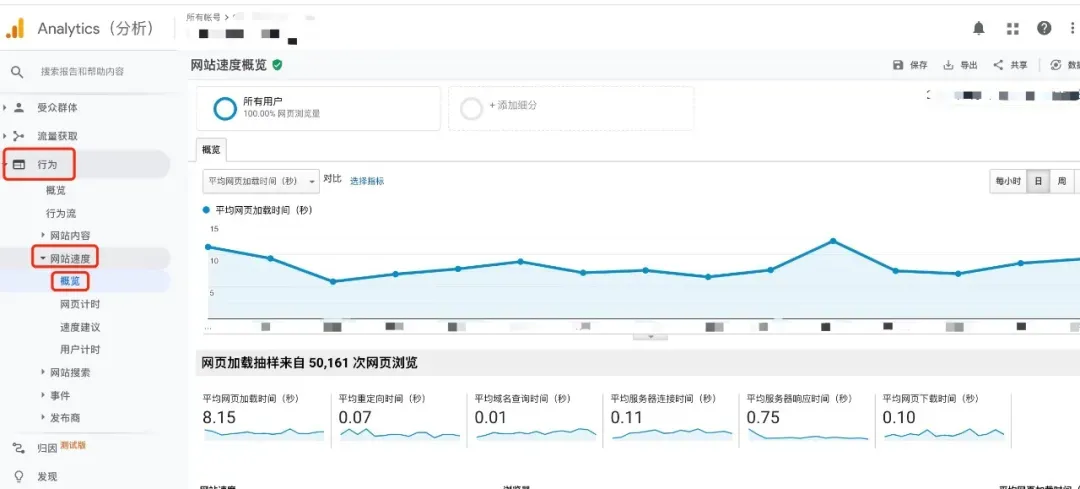1080x489 pixels.
Task: Switch chart to 日 granularity
Action: [1038, 182]
